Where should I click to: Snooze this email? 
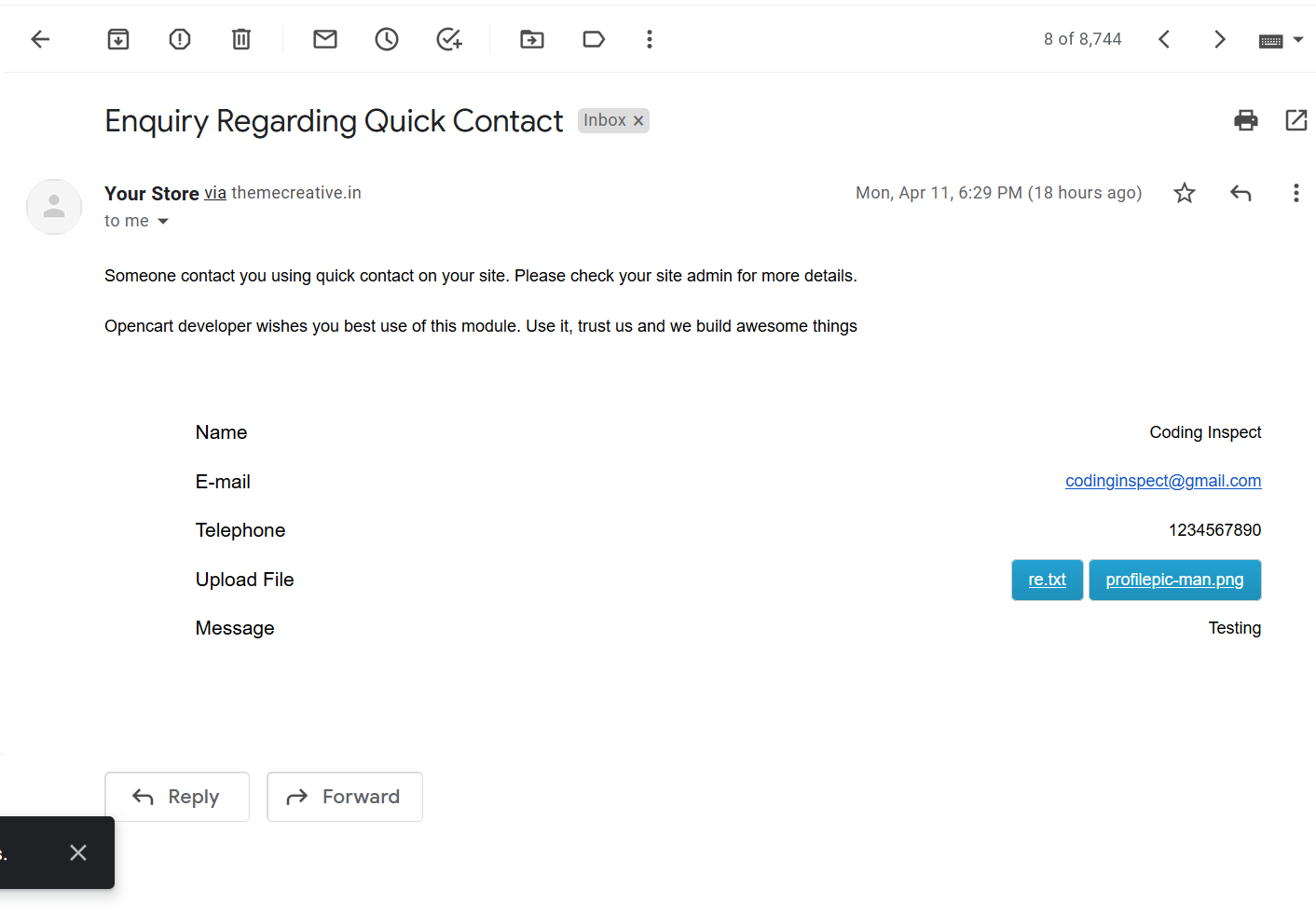click(387, 39)
